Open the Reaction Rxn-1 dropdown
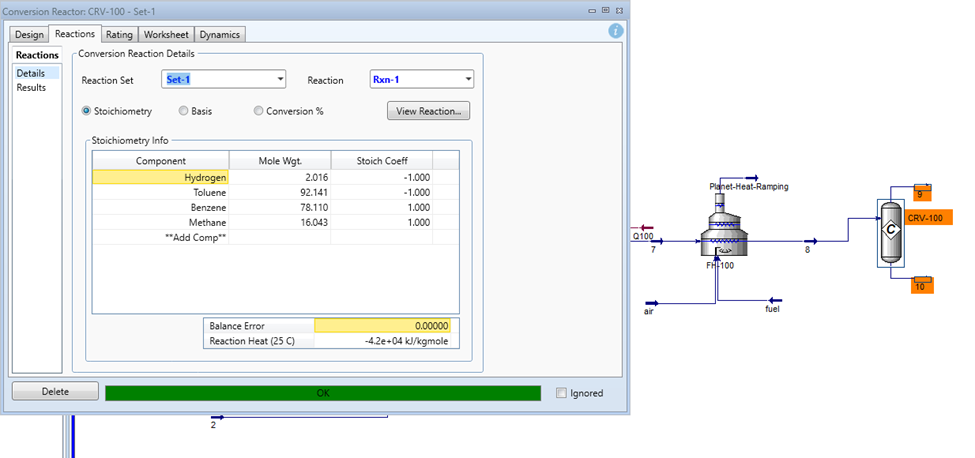 (x=422, y=80)
